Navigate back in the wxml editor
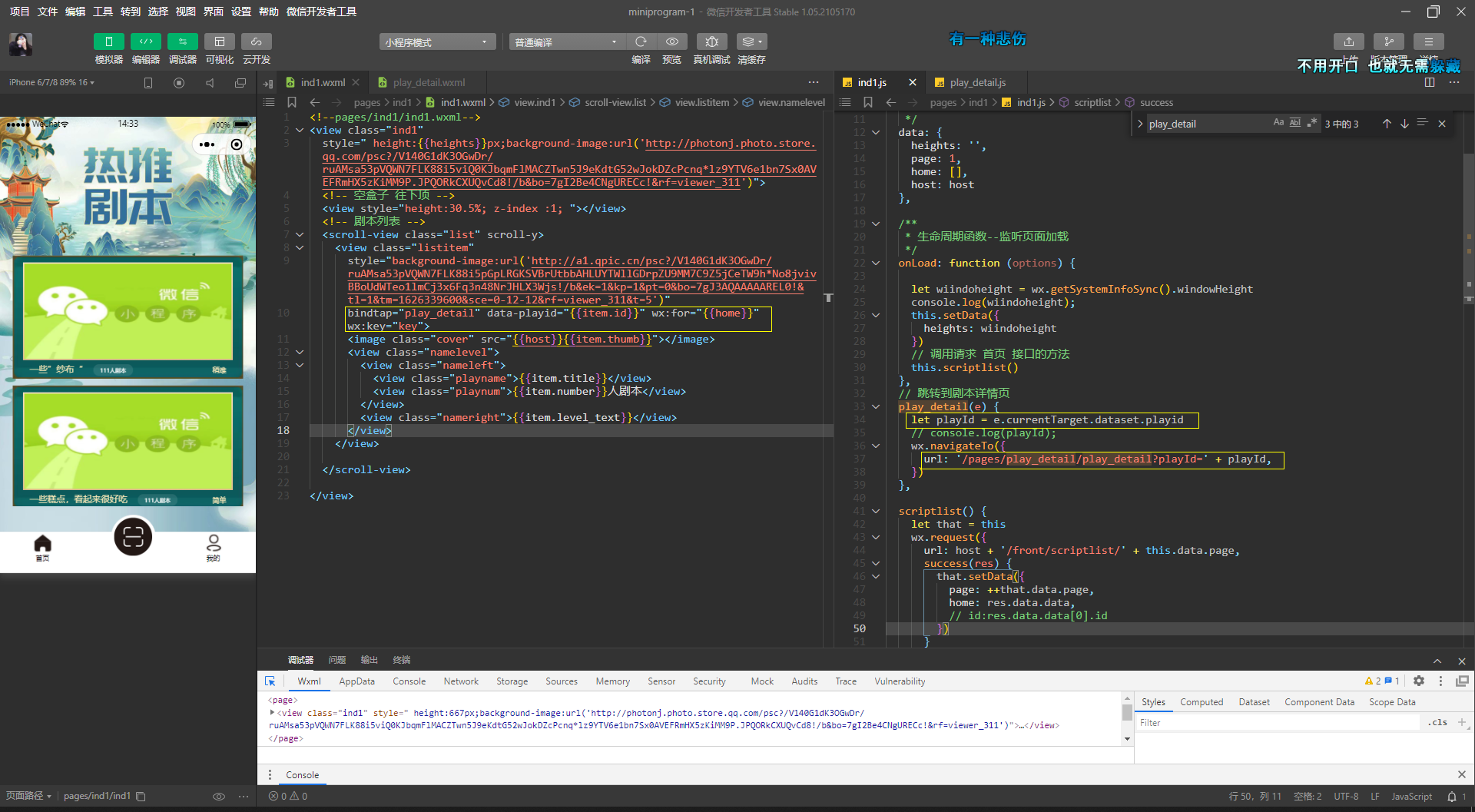This screenshot has height=812, width=1475. [x=314, y=102]
